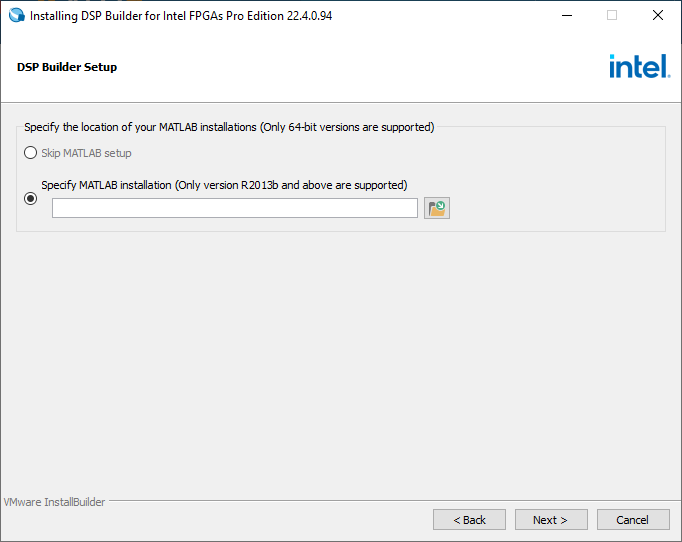Focus the MATLAB installation path field
Viewport: 682px width, 542px height.
pyautogui.click(x=235, y=208)
